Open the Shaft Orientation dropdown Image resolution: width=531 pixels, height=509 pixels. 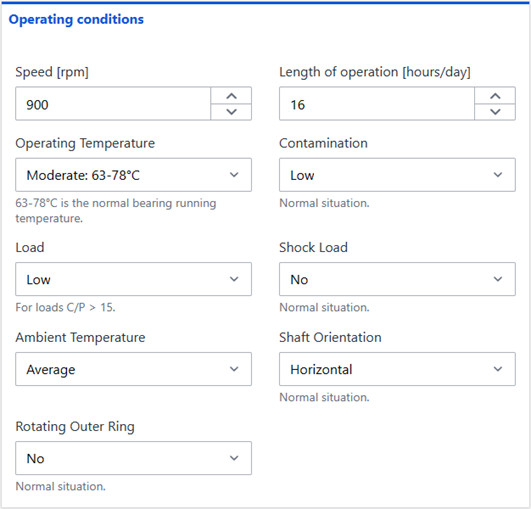[397, 369]
